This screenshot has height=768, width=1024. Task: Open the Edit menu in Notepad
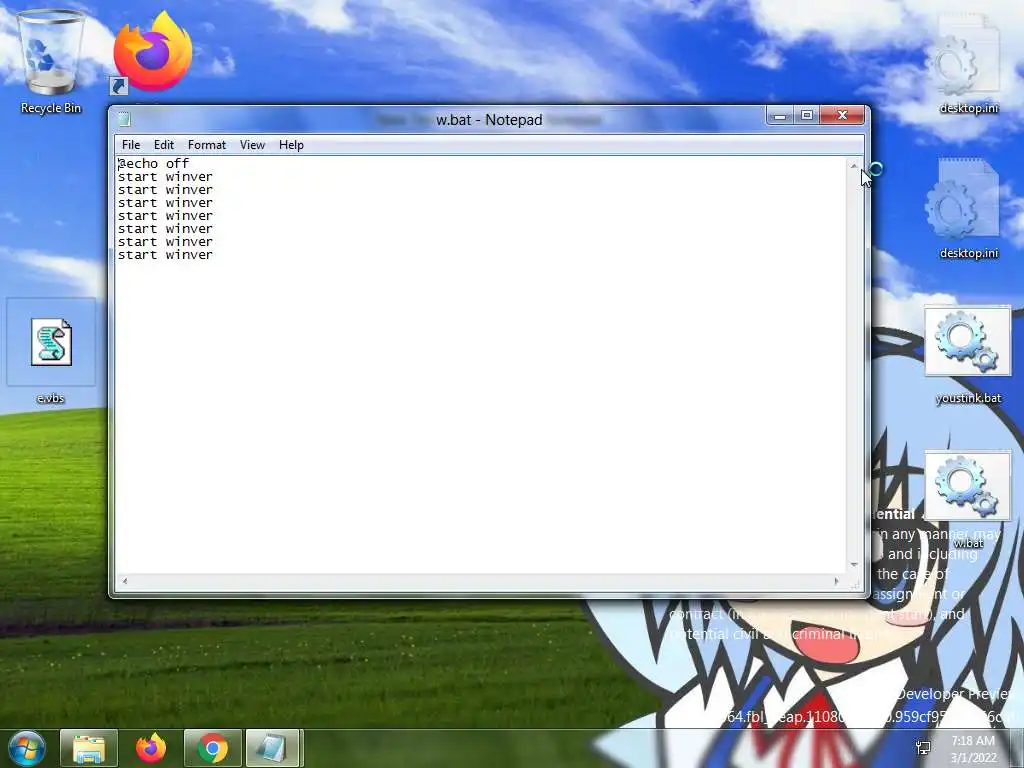(163, 145)
